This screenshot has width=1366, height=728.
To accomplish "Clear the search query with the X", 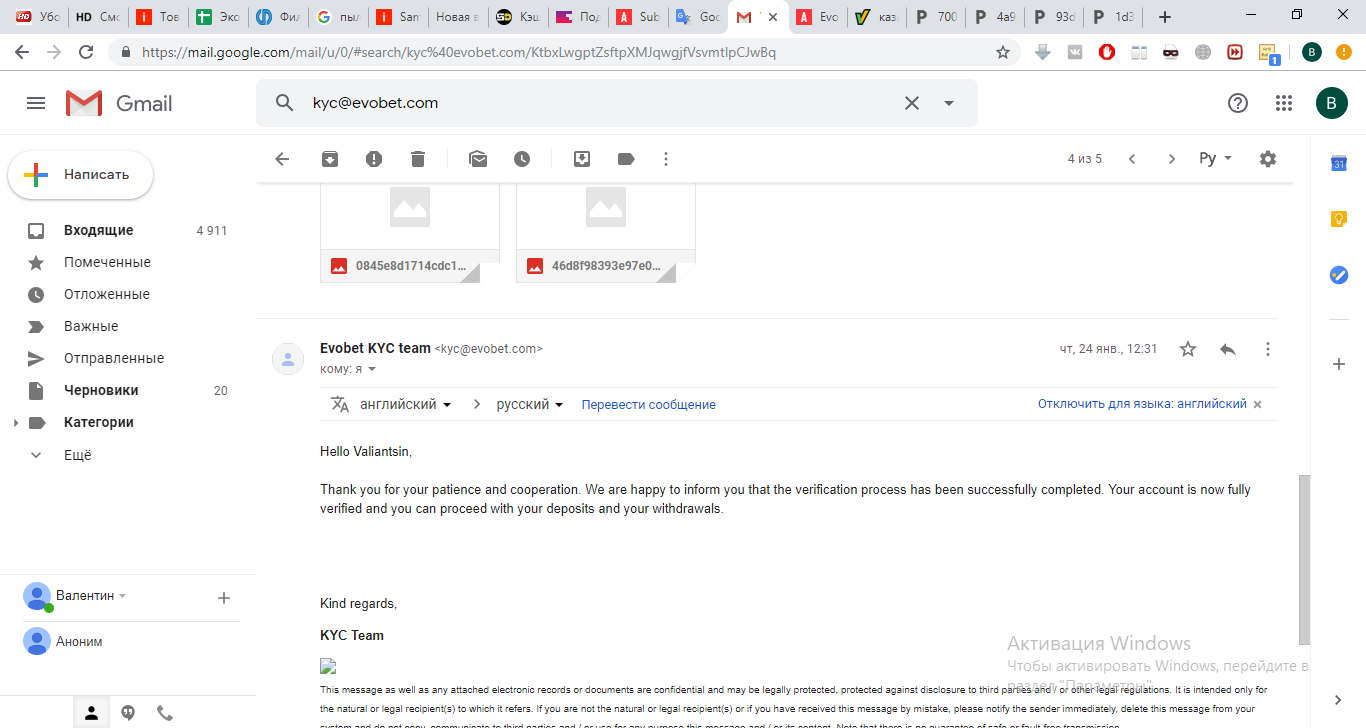I will click(912, 102).
